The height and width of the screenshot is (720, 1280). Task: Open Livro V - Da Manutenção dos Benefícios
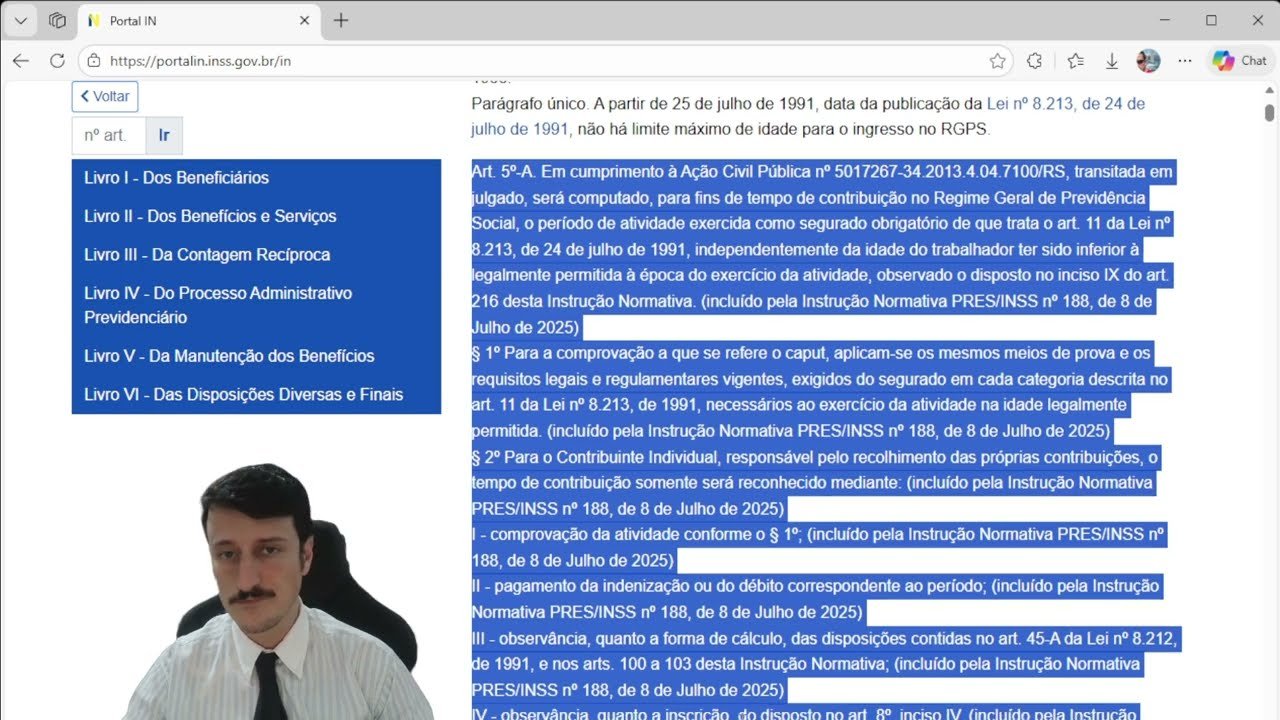point(256,356)
